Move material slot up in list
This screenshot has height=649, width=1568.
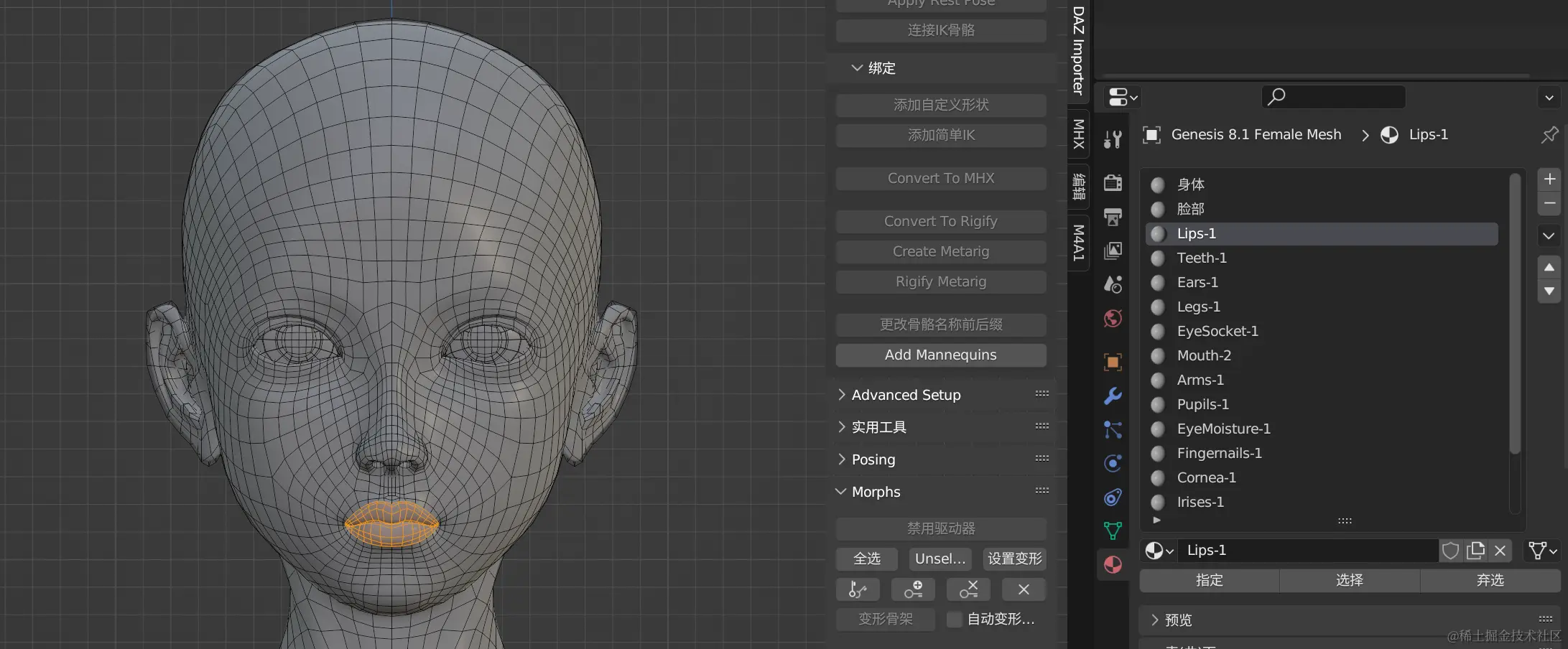point(1549,267)
